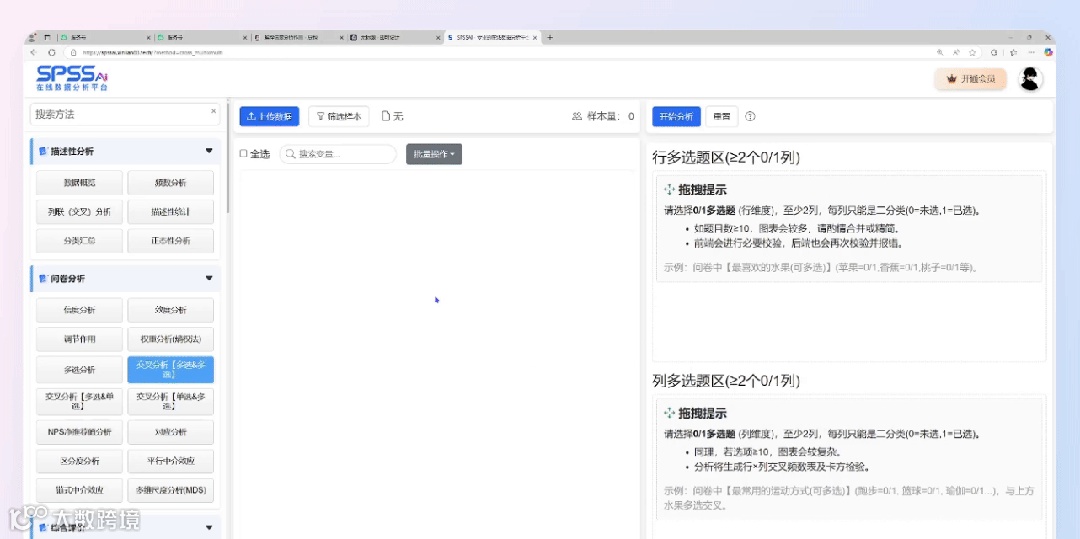Select the 数据概览 method
Viewport: 1080px width, 539px height.
click(x=79, y=183)
